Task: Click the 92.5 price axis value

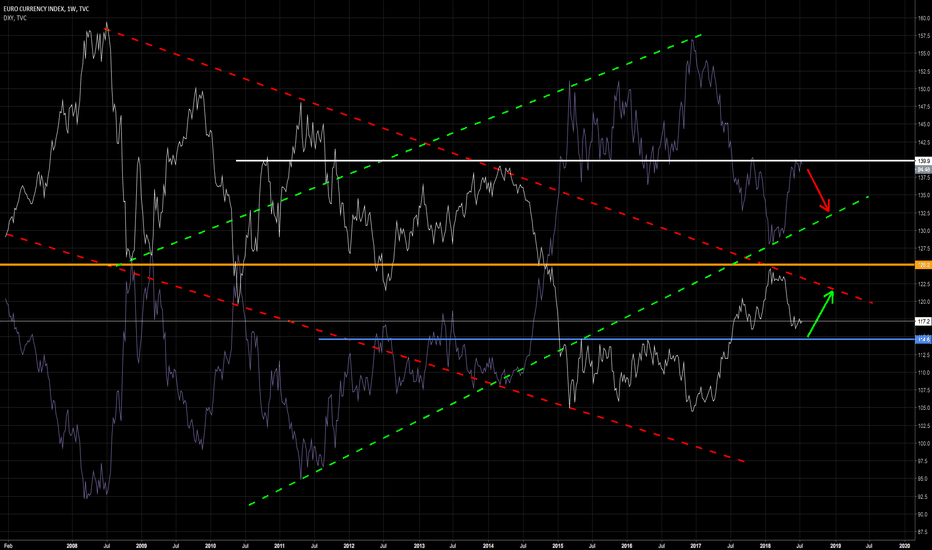Action: [924, 497]
